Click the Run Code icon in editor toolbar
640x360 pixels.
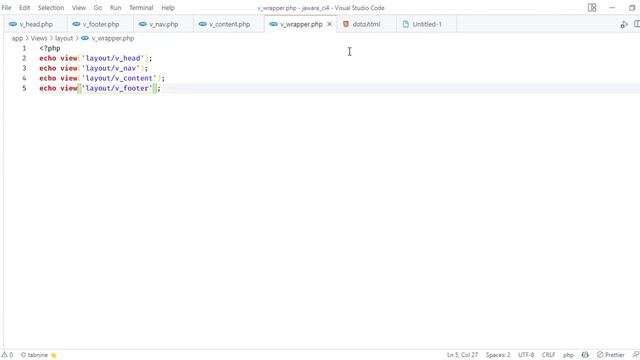click(624, 24)
